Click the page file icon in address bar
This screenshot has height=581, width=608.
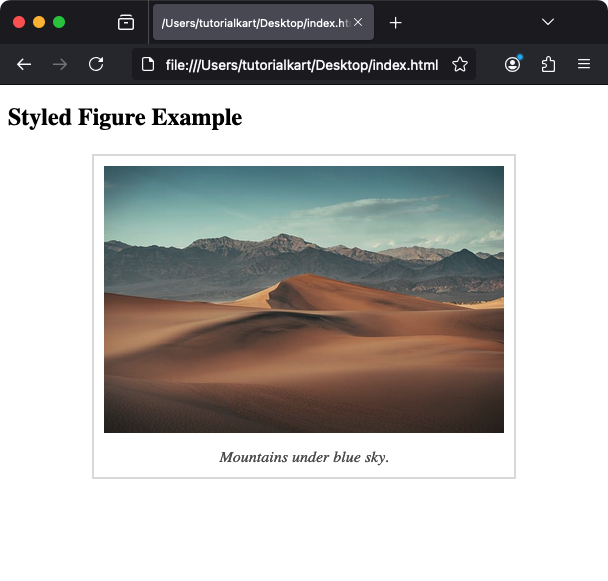pyautogui.click(x=148, y=64)
